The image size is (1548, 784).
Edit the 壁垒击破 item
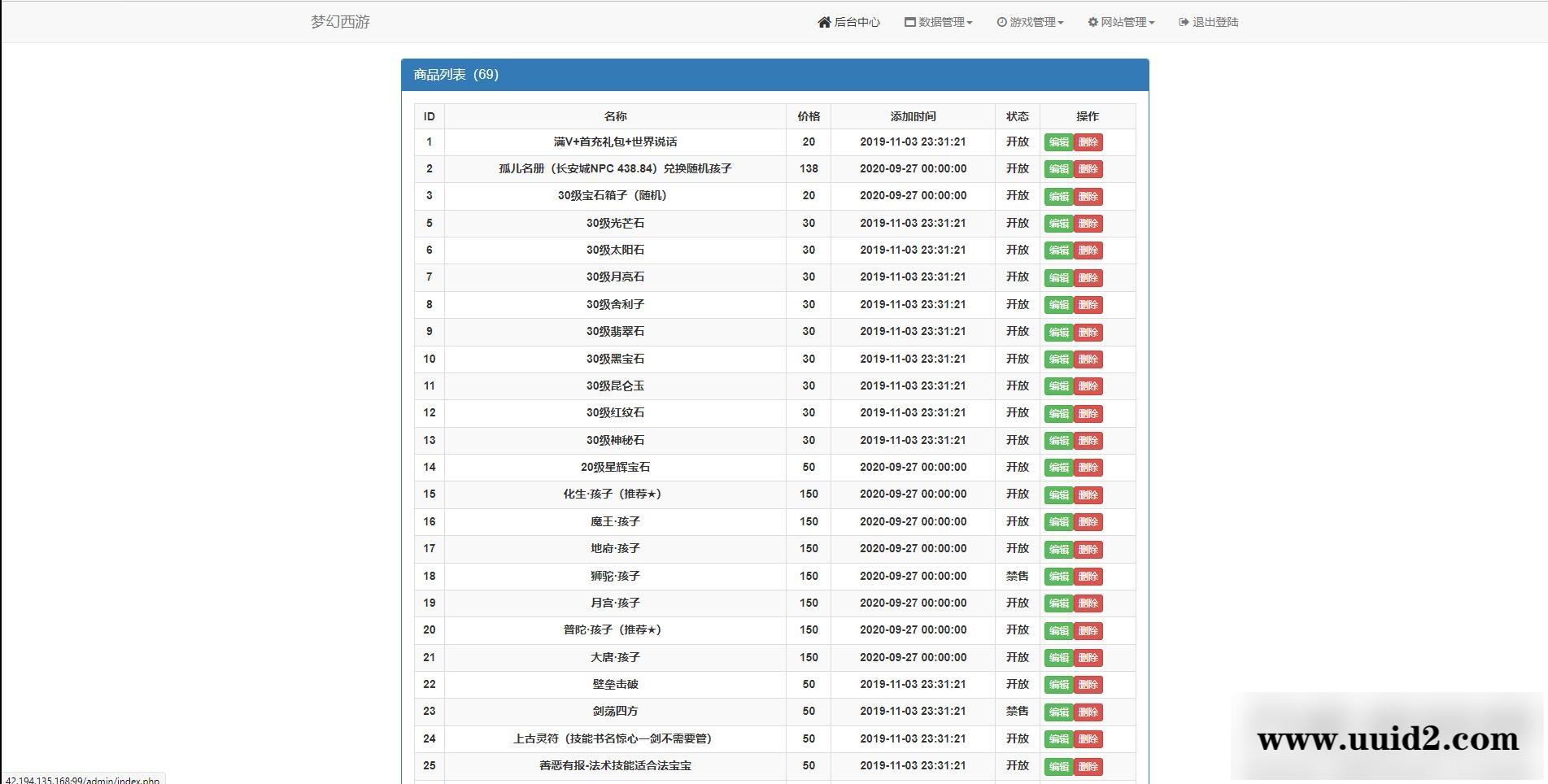coord(1058,685)
